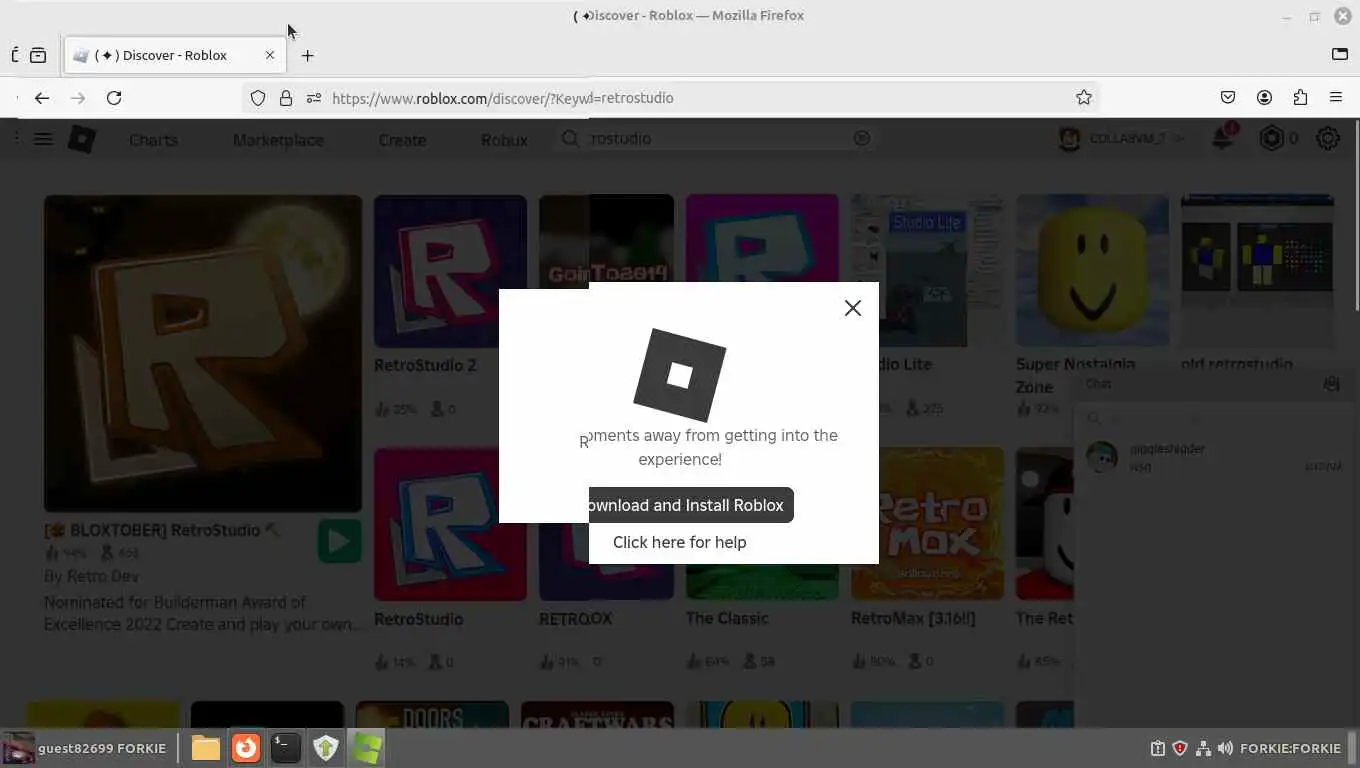Open Firefox View recent browsing icon
1360x768 pixels.
coord(38,56)
